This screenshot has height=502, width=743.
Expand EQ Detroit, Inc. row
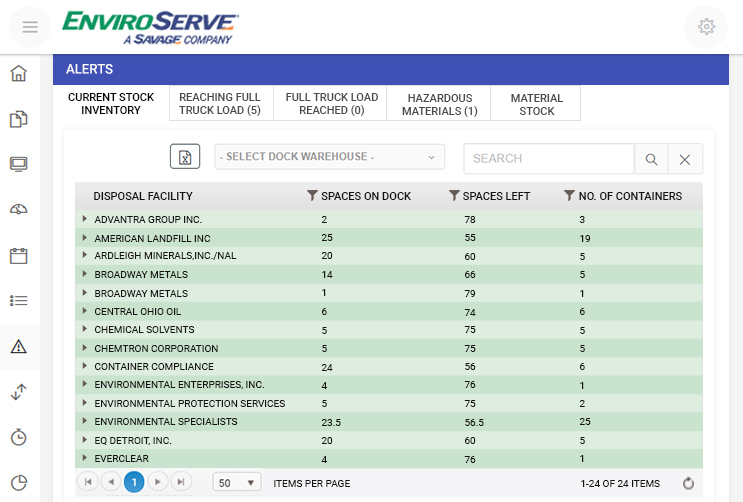(x=84, y=440)
